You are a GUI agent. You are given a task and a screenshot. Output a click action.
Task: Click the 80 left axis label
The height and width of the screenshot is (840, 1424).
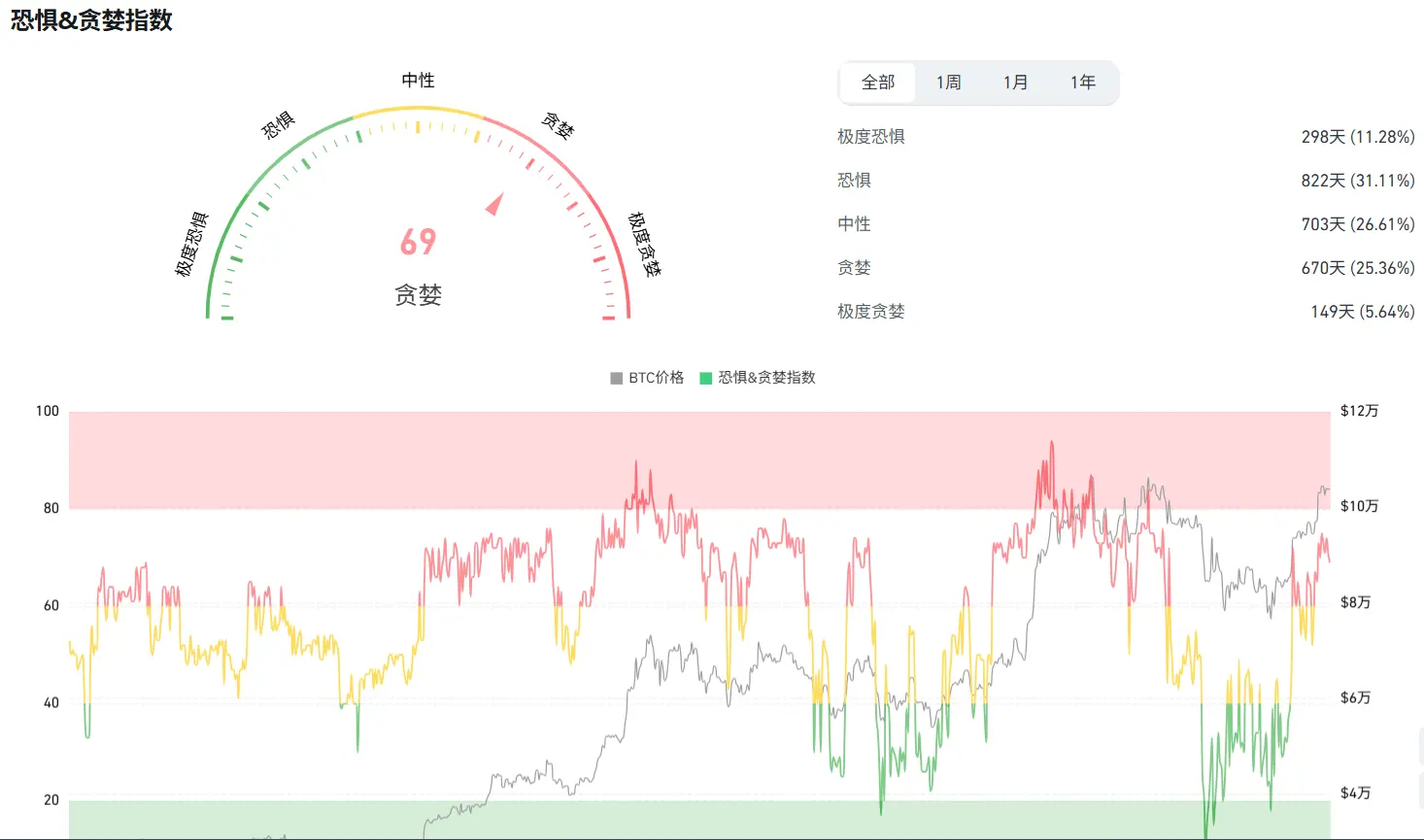(51, 508)
